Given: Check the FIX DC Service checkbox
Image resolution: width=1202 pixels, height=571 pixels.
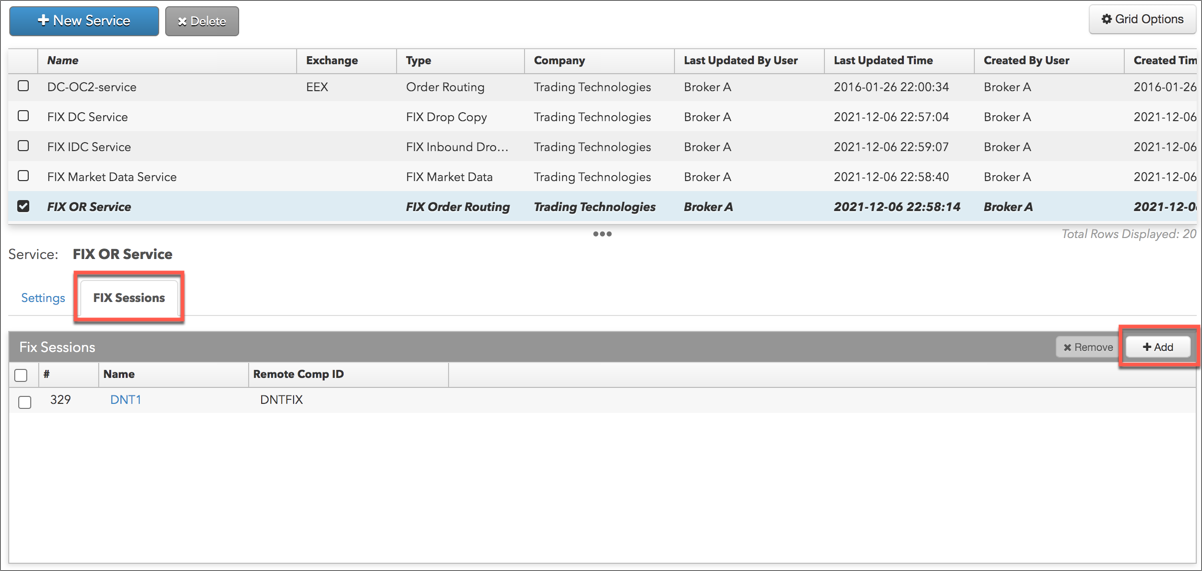Looking at the screenshot, I should click(x=24, y=116).
